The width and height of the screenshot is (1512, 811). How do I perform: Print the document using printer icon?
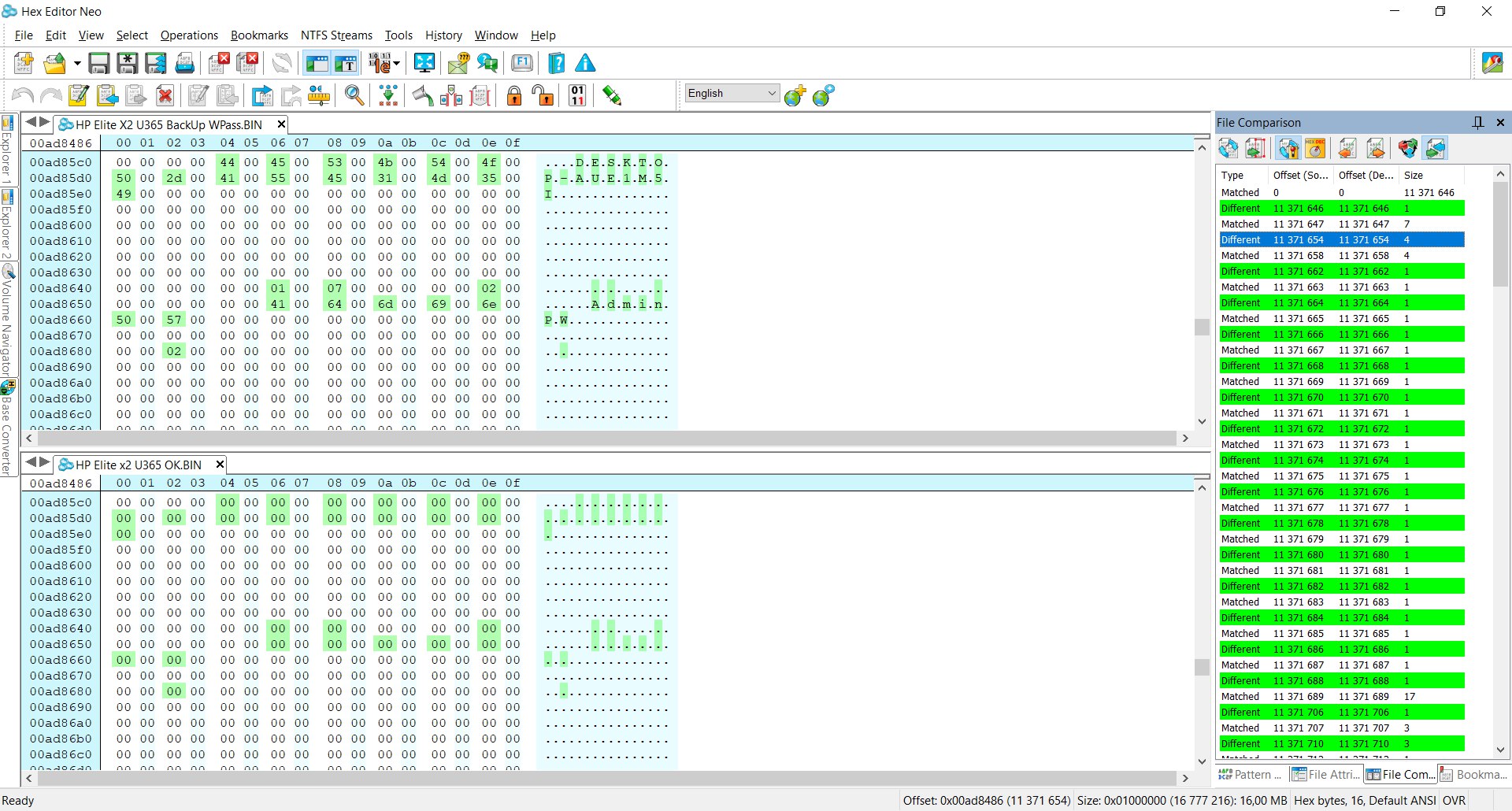[x=184, y=63]
